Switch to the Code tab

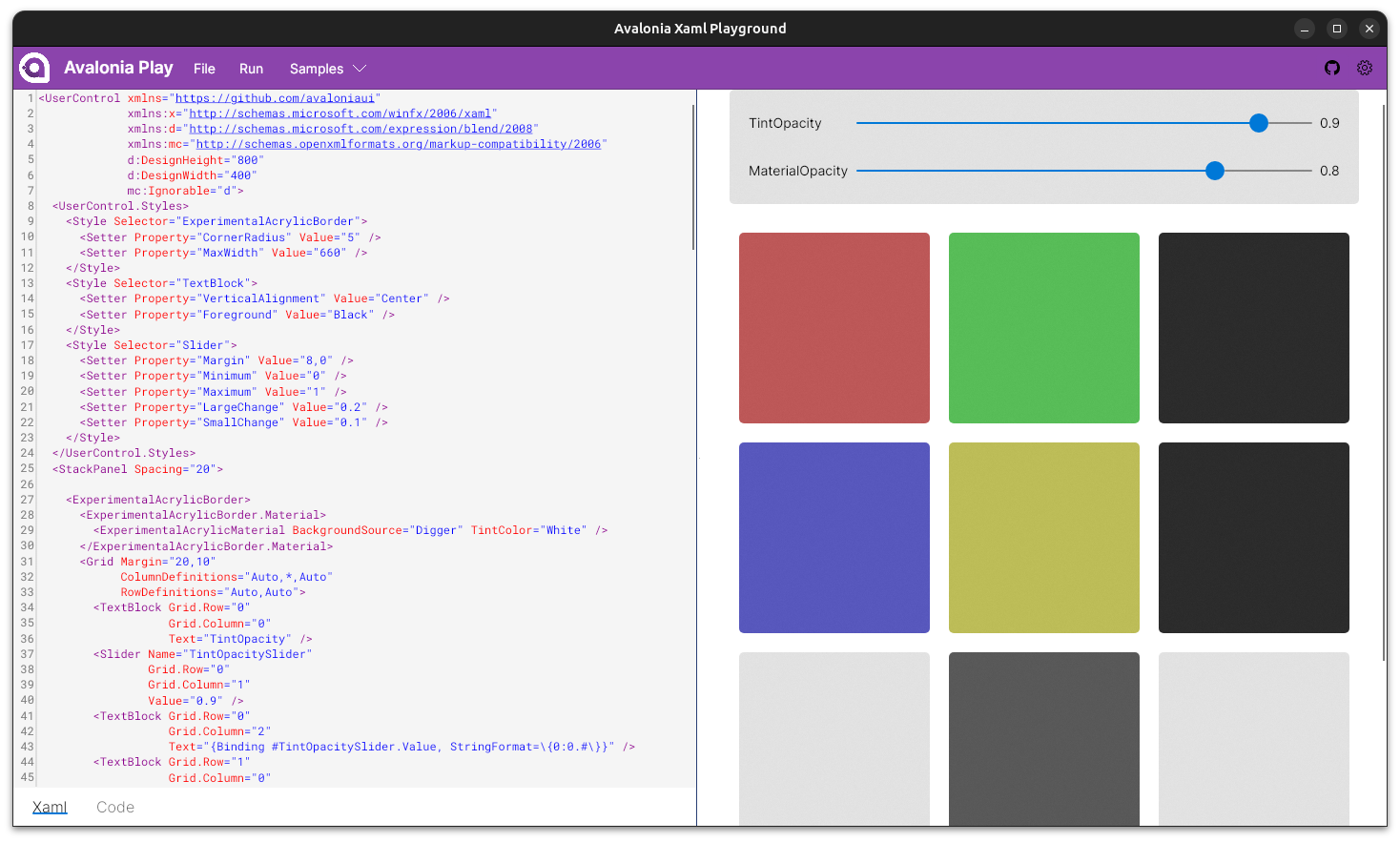[115, 807]
